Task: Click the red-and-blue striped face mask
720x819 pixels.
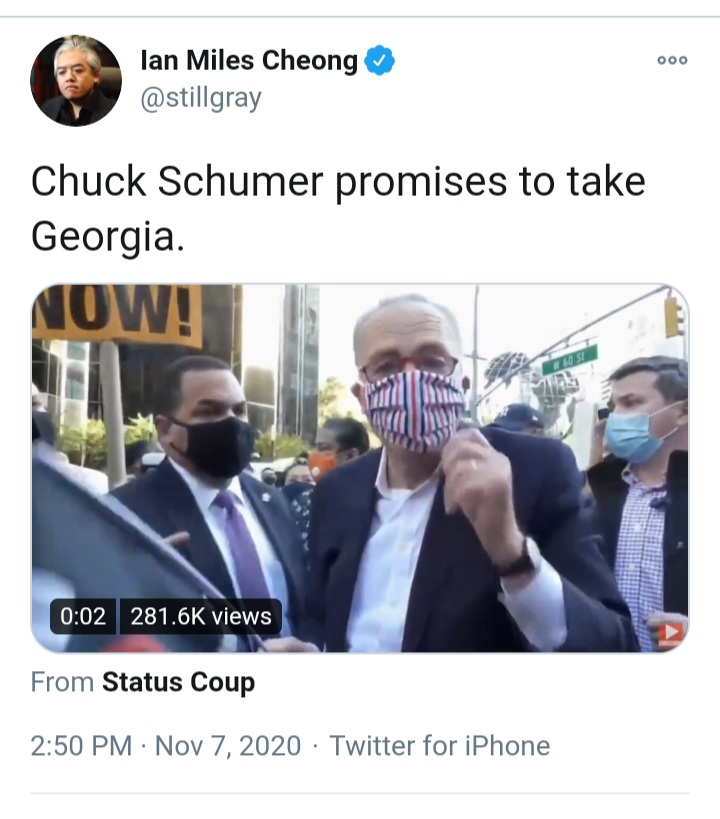Action: tap(415, 409)
